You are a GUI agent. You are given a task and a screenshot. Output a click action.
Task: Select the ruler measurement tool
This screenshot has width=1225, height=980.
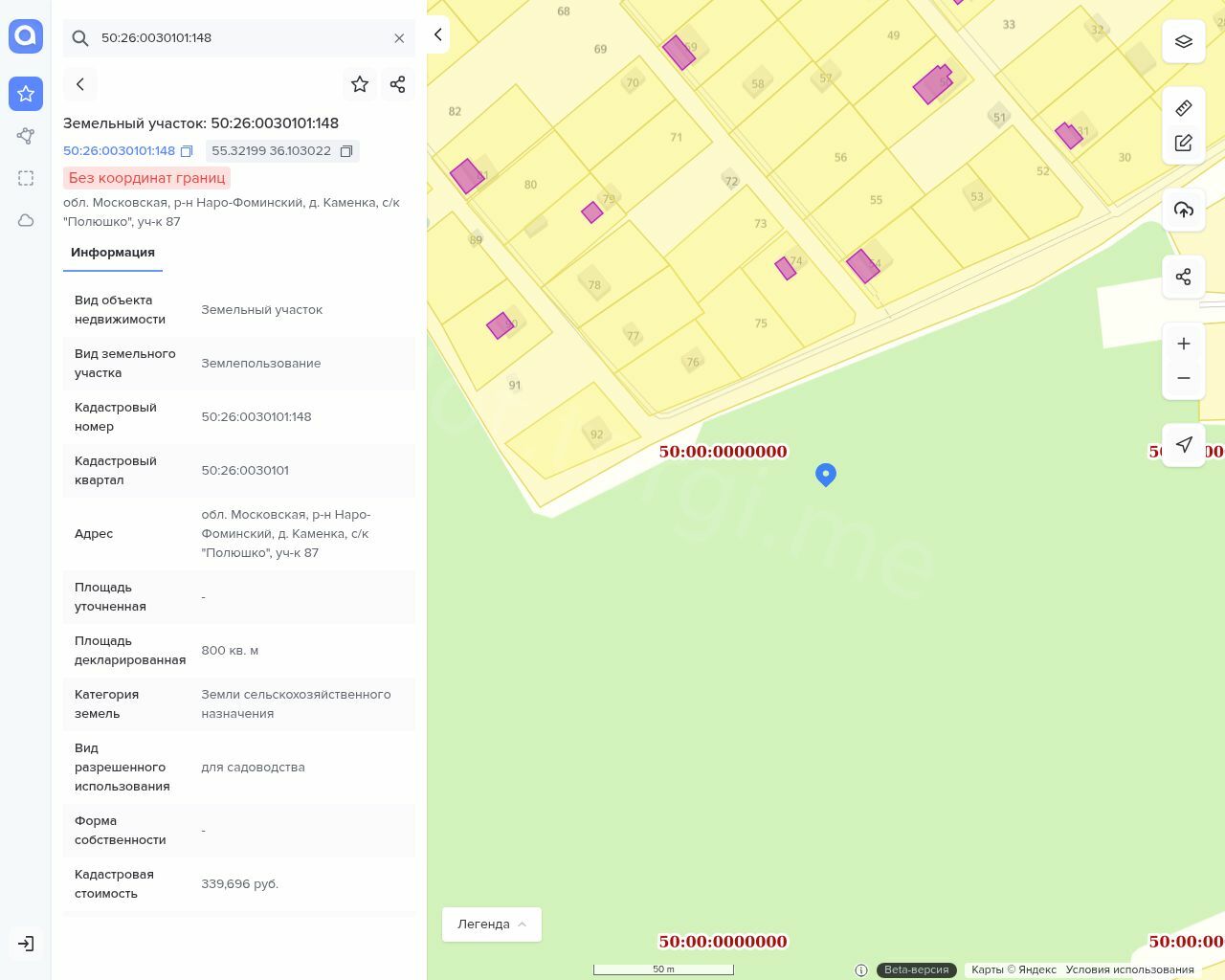pyautogui.click(x=1184, y=108)
